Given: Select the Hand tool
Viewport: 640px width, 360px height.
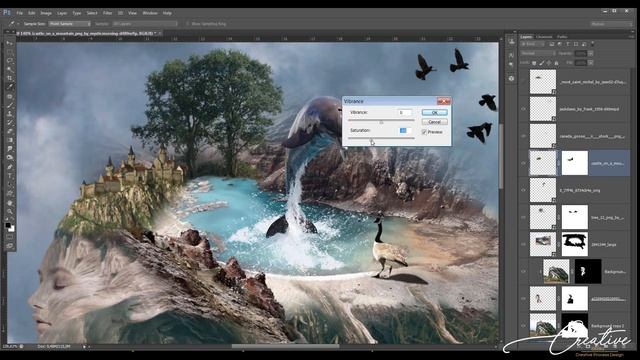Looking at the screenshot, I should pyautogui.click(x=9, y=202).
